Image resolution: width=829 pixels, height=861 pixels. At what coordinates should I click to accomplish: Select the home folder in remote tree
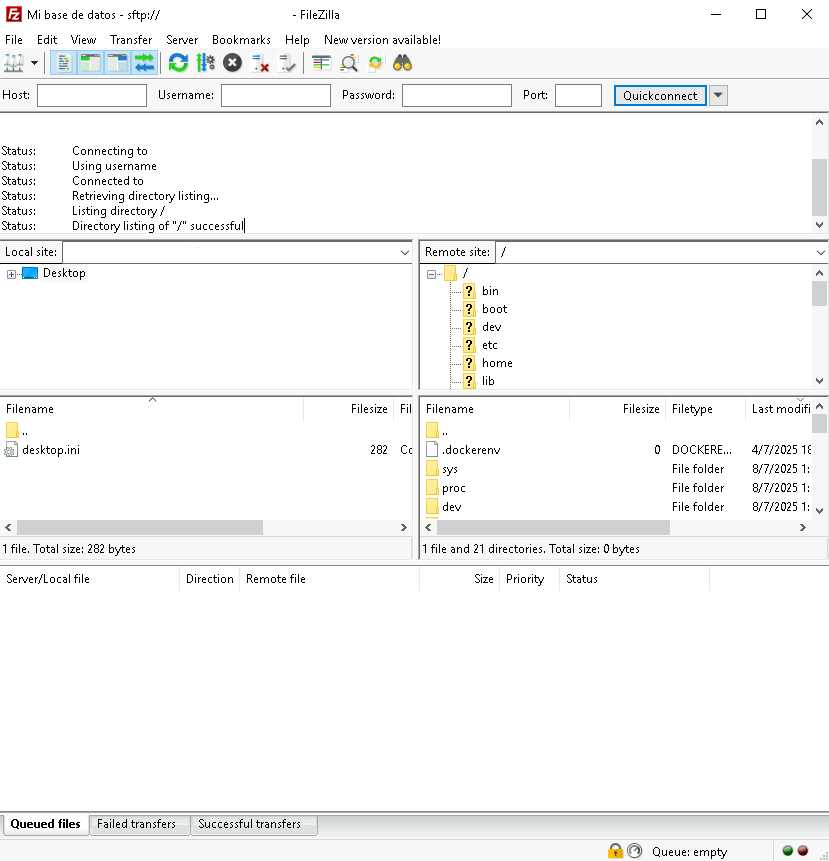tap(497, 363)
